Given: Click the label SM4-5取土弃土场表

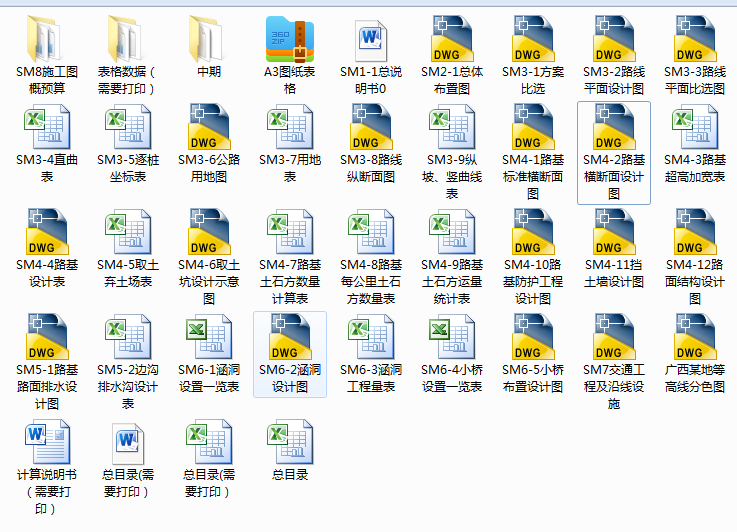Looking at the screenshot, I should coord(127,273).
